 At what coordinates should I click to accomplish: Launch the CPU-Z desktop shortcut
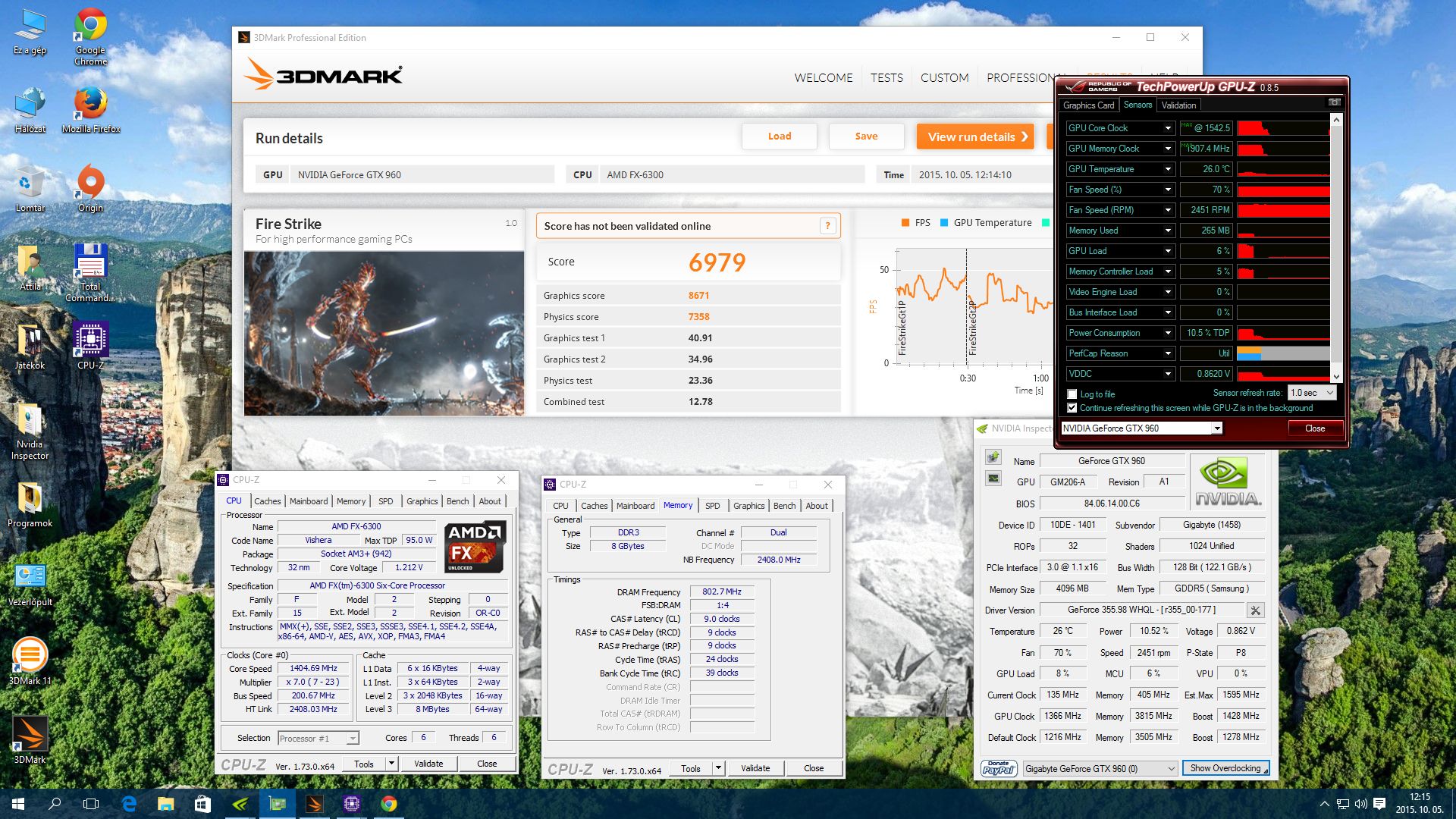(90, 347)
